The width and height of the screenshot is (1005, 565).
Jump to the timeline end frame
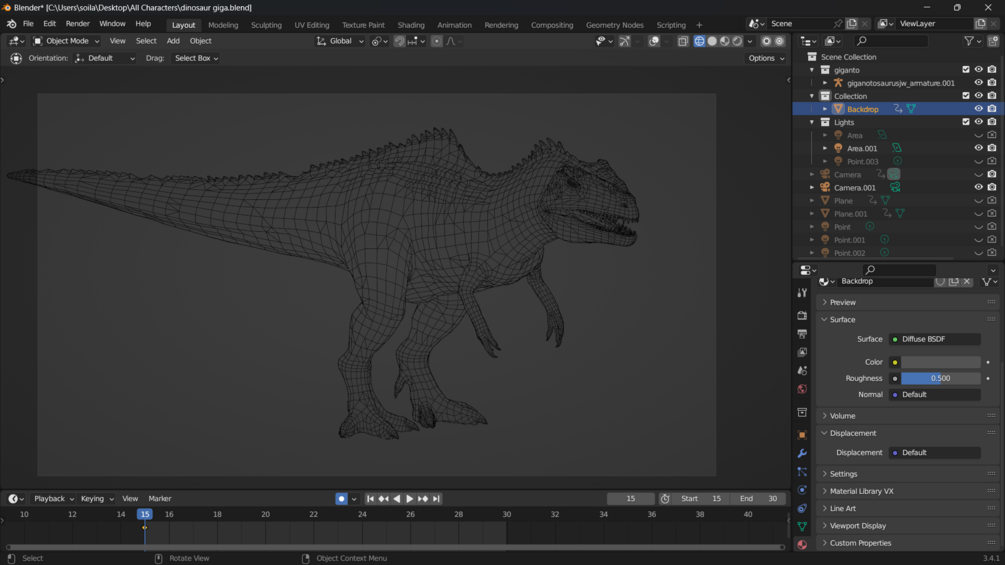click(436, 498)
